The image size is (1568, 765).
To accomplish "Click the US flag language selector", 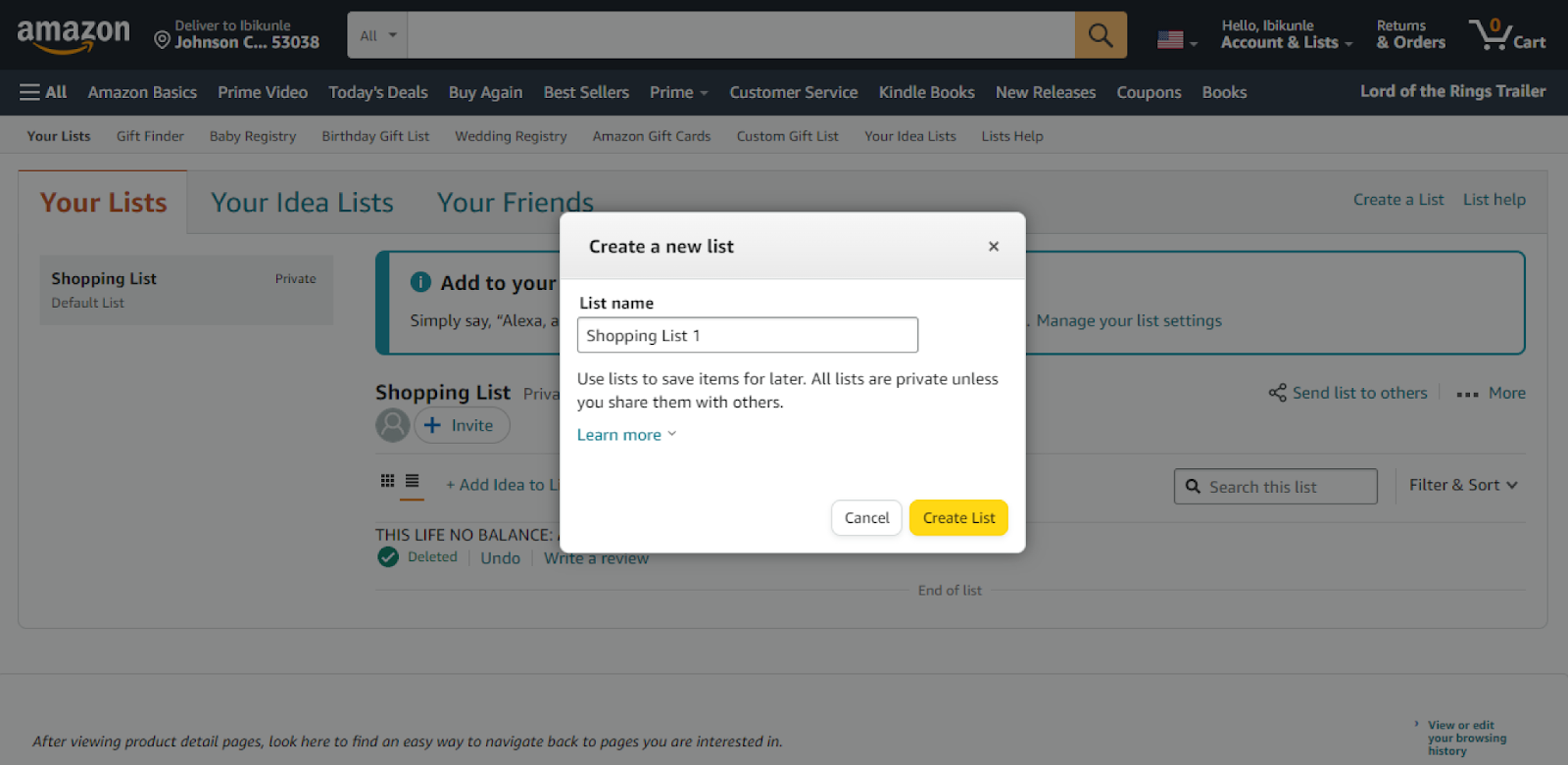I will pyautogui.click(x=1177, y=40).
